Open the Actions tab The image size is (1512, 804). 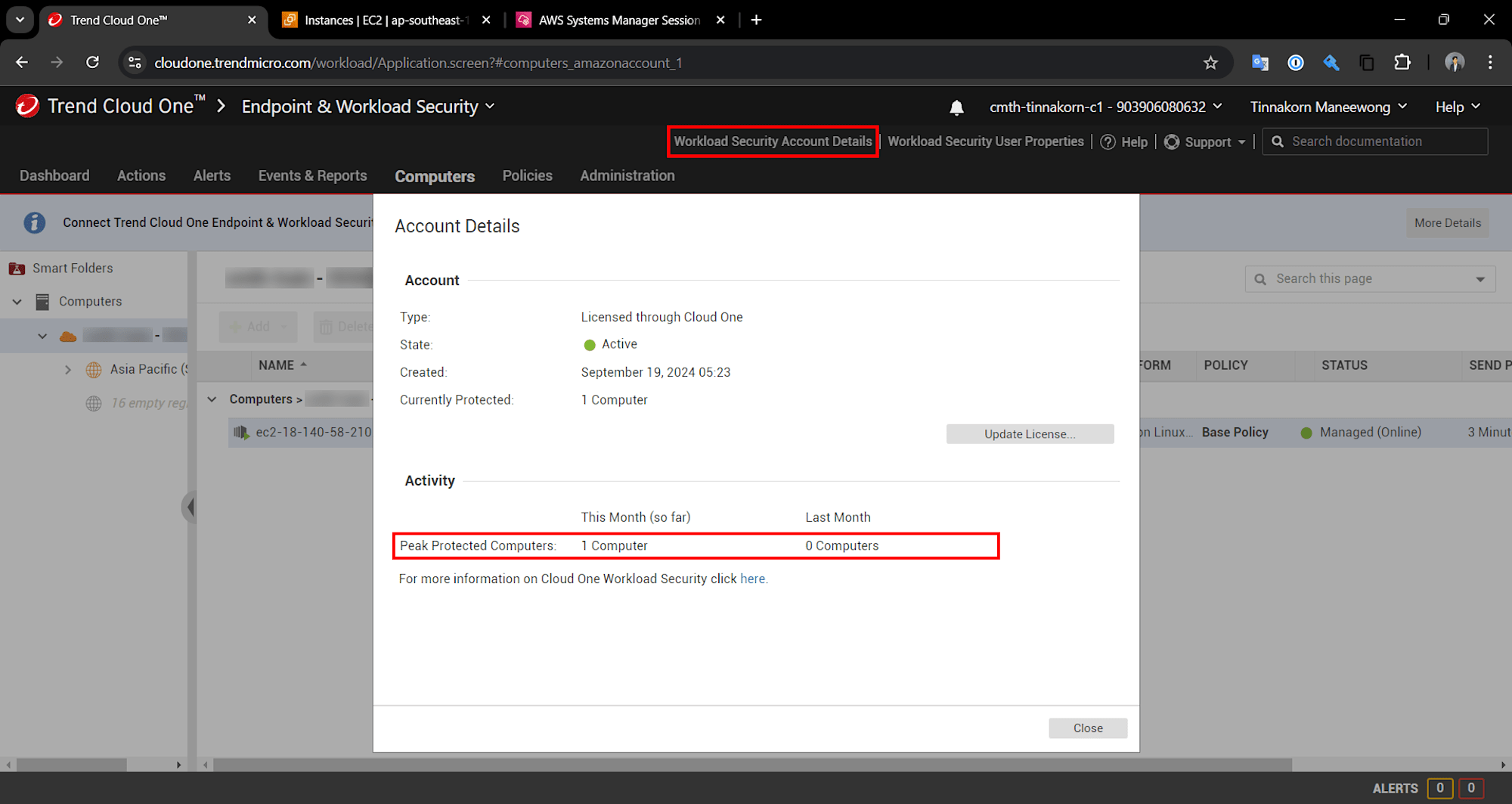click(141, 175)
